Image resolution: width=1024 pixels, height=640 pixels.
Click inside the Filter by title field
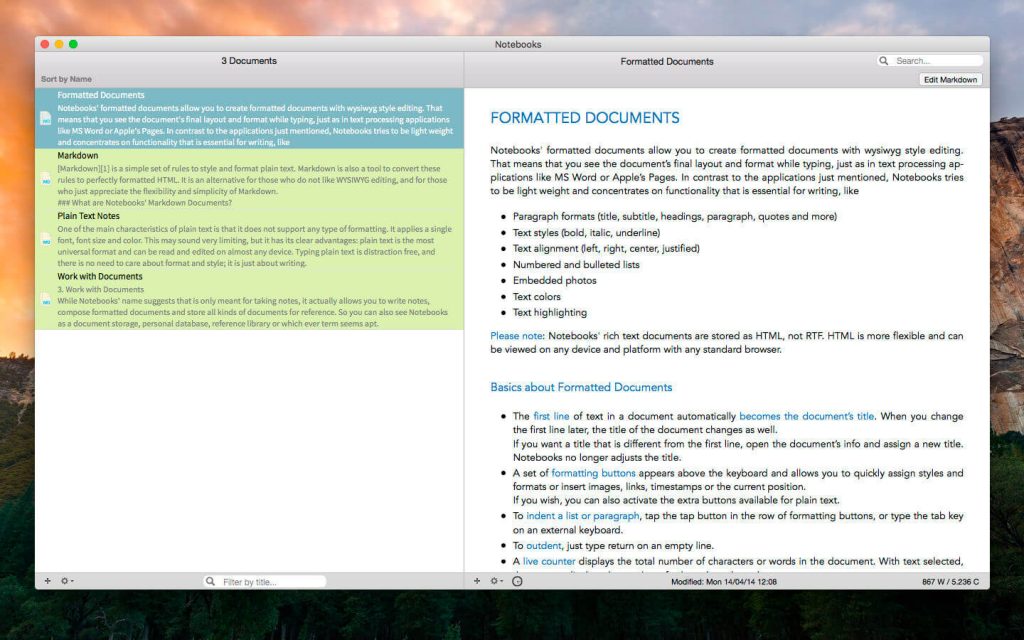pyautogui.click(x=265, y=580)
